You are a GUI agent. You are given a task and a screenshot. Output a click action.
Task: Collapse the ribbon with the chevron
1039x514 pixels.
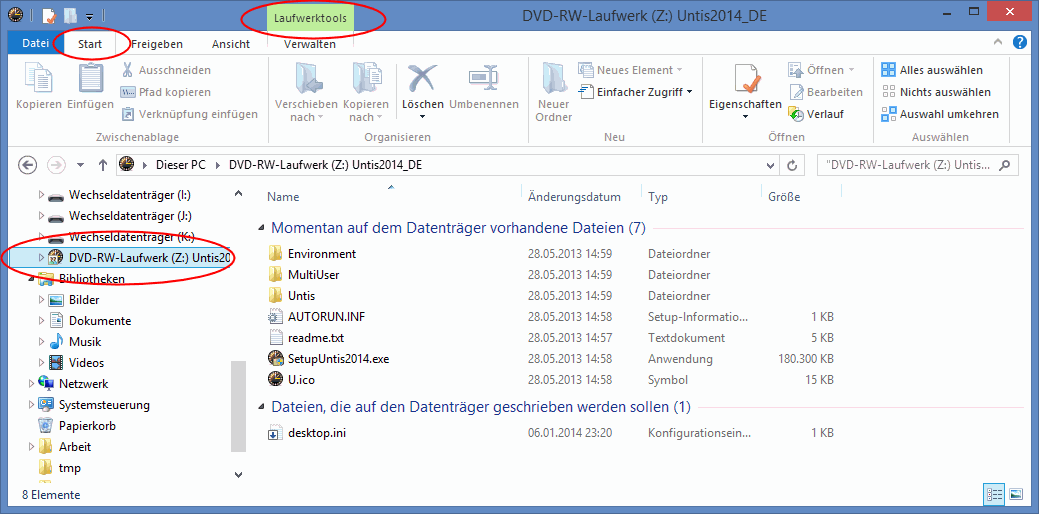(998, 43)
